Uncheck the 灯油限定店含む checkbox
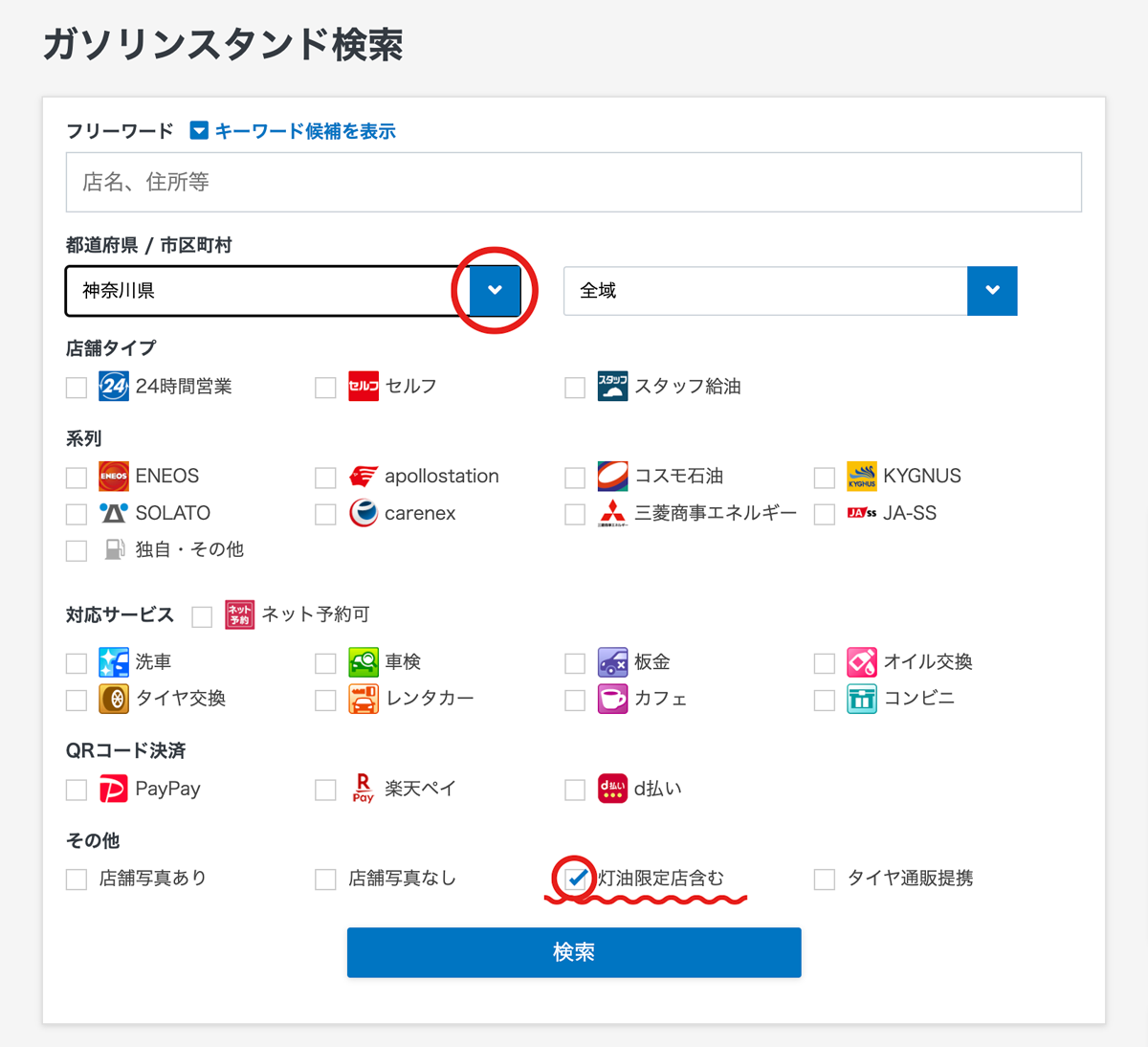Screen dimensions: 1148x1047 pos(575,879)
